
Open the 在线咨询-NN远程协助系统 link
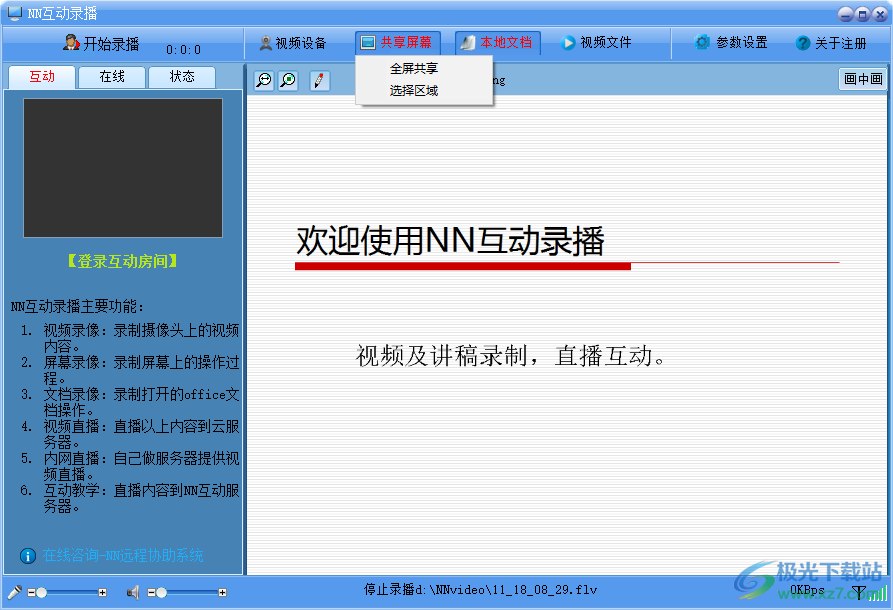pos(123,555)
